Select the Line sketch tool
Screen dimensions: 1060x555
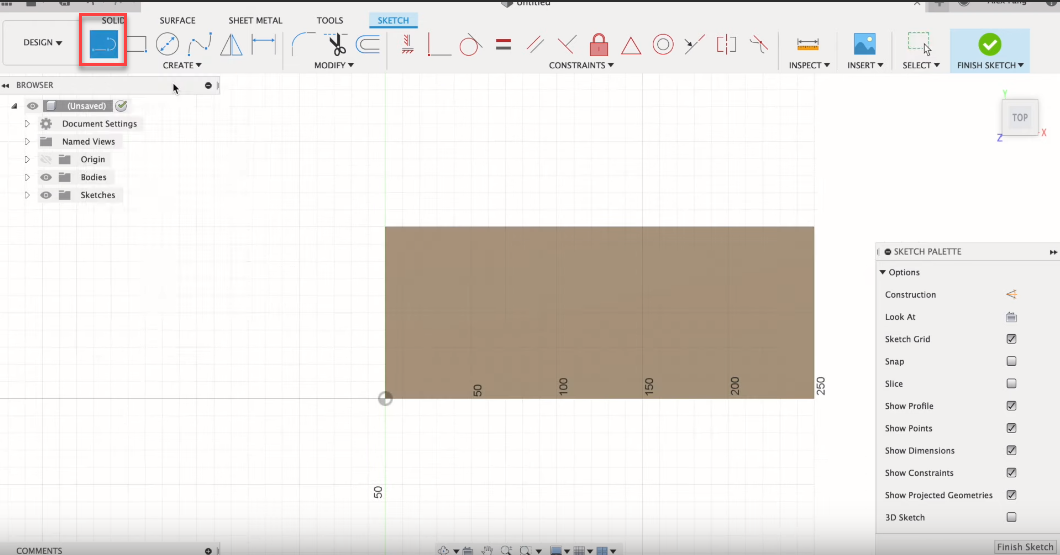[x=103, y=45]
